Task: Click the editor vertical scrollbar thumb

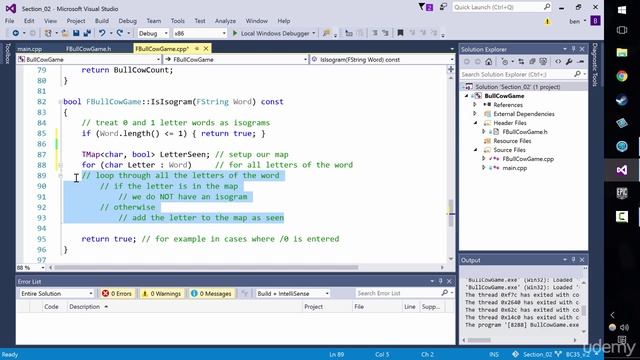Action: coord(451,213)
